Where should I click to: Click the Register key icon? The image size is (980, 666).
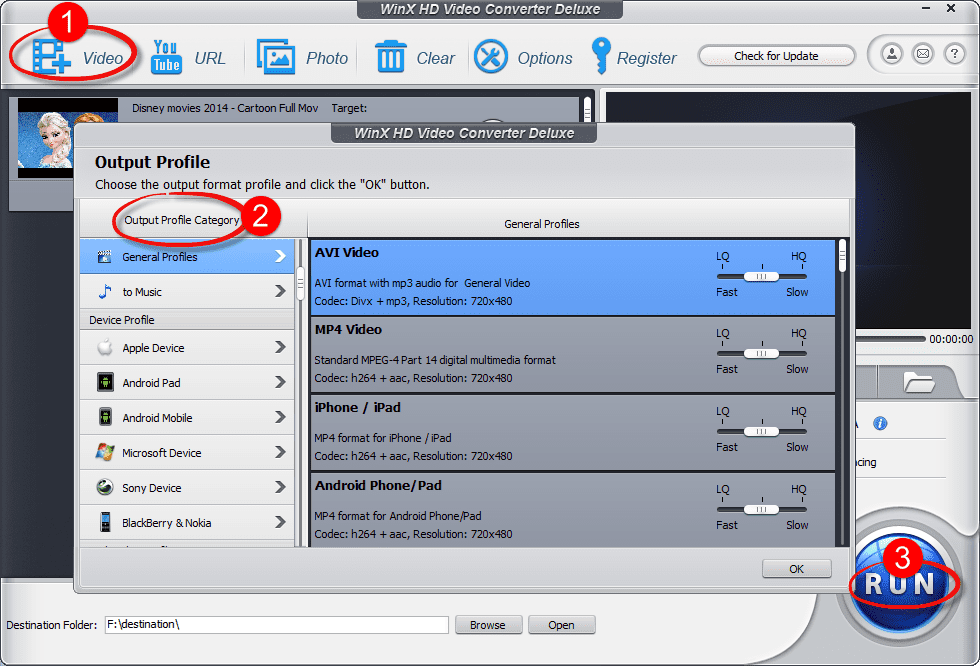coord(601,56)
